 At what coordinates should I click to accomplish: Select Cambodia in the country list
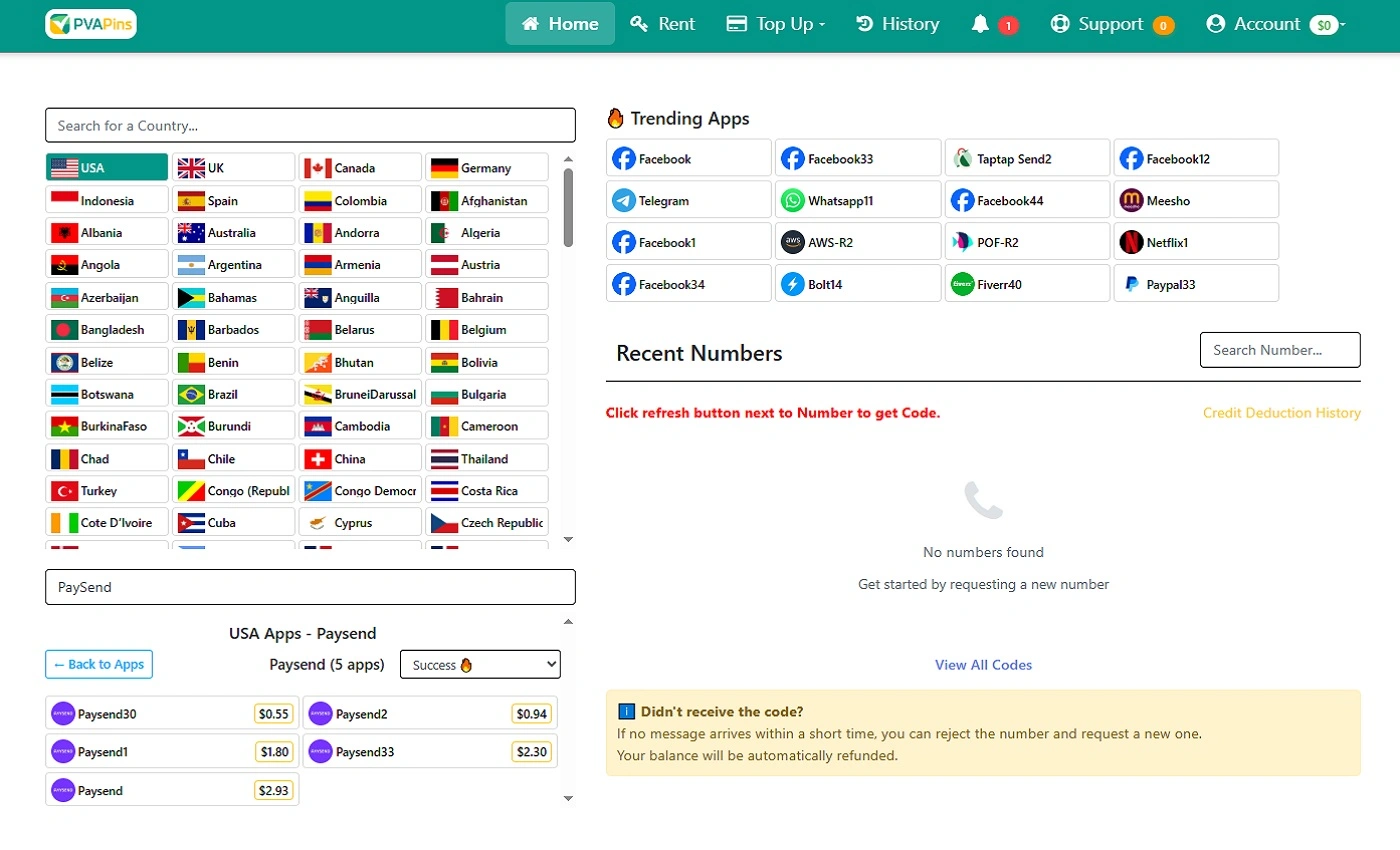[x=360, y=425]
